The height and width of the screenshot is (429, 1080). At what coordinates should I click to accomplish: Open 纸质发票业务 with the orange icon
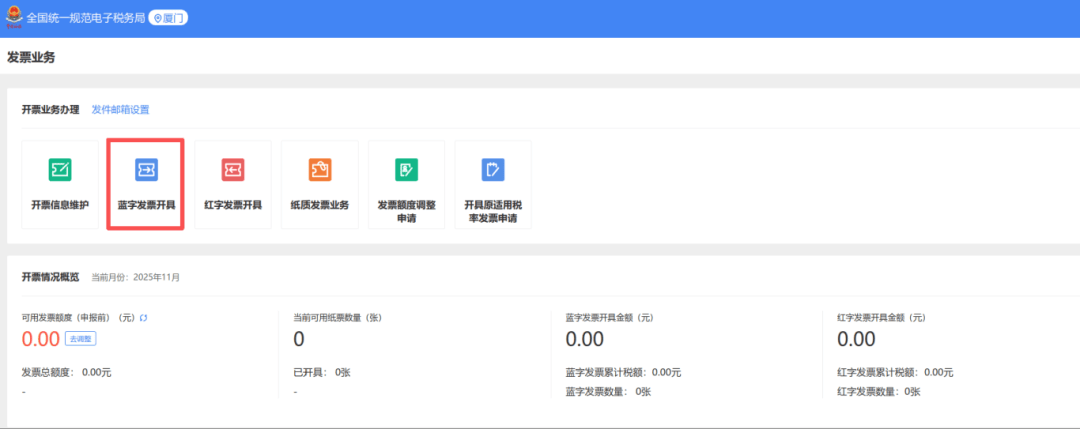(x=319, y=170)
